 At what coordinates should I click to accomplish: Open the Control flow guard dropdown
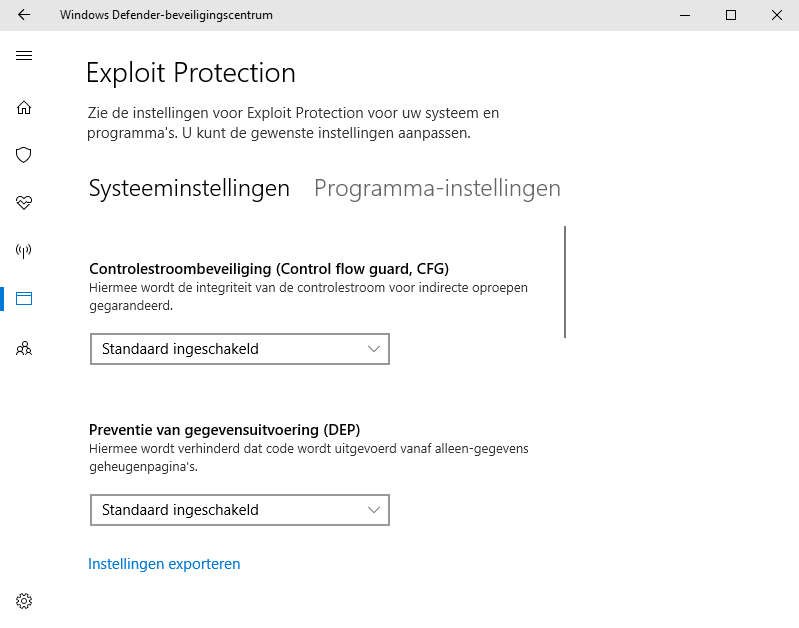tap(239, 349)
